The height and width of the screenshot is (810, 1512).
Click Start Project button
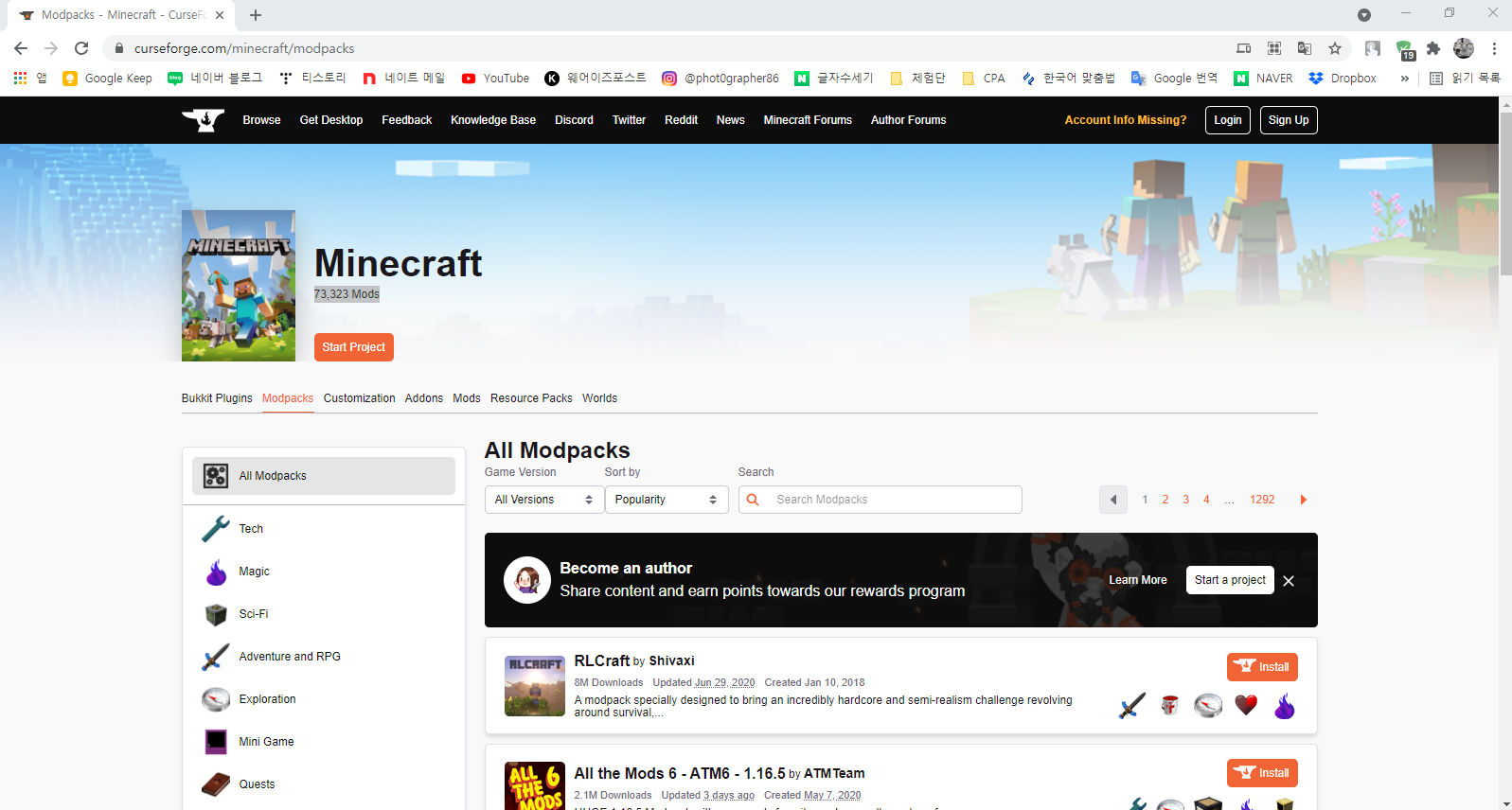click(x=354, y=347)
